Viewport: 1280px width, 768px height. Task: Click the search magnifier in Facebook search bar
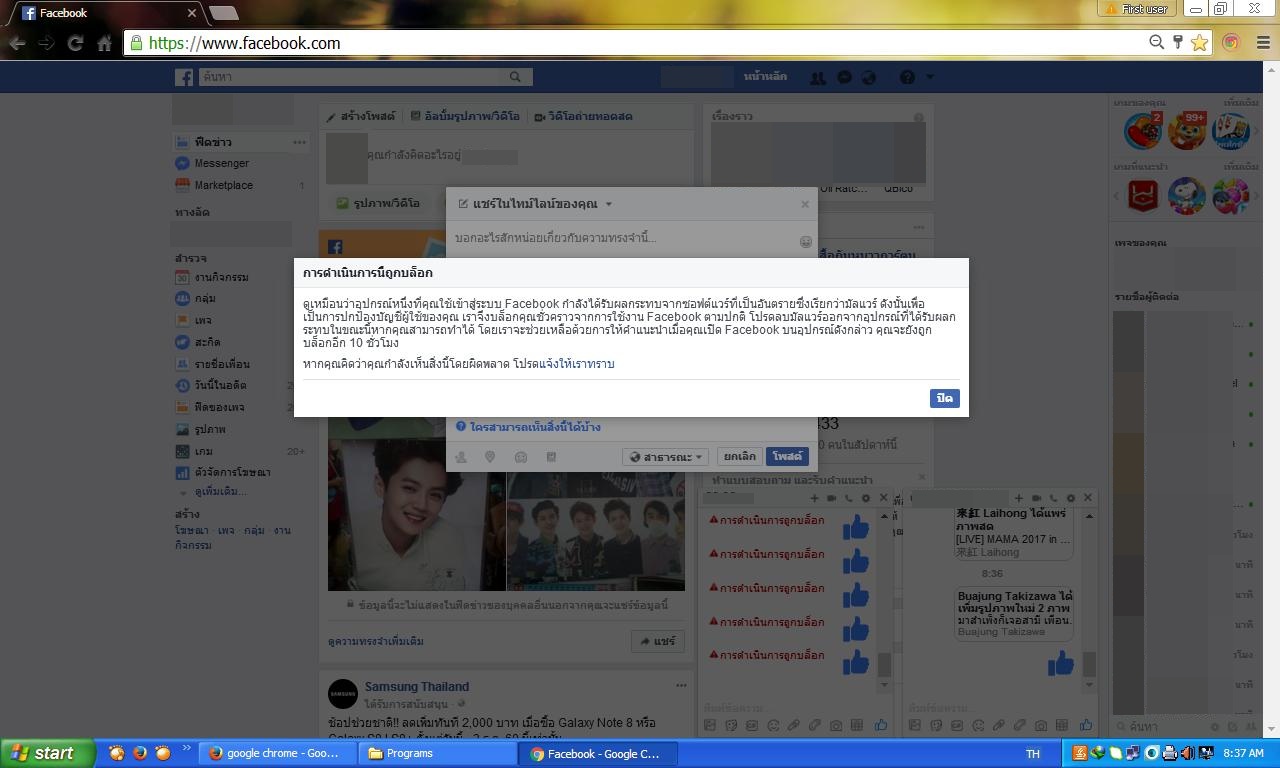click(x=516, y=77)
